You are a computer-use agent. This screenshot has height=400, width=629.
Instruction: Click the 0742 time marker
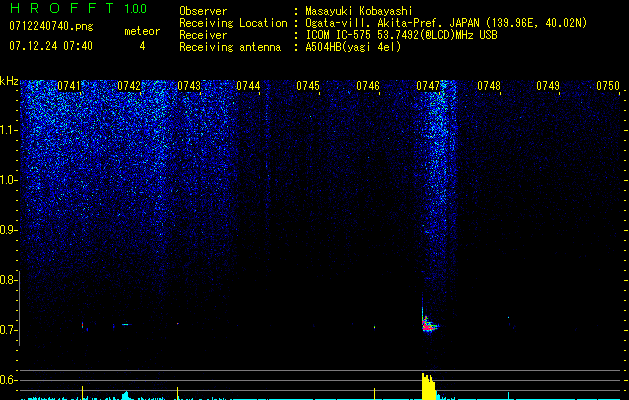pos(129,86)
